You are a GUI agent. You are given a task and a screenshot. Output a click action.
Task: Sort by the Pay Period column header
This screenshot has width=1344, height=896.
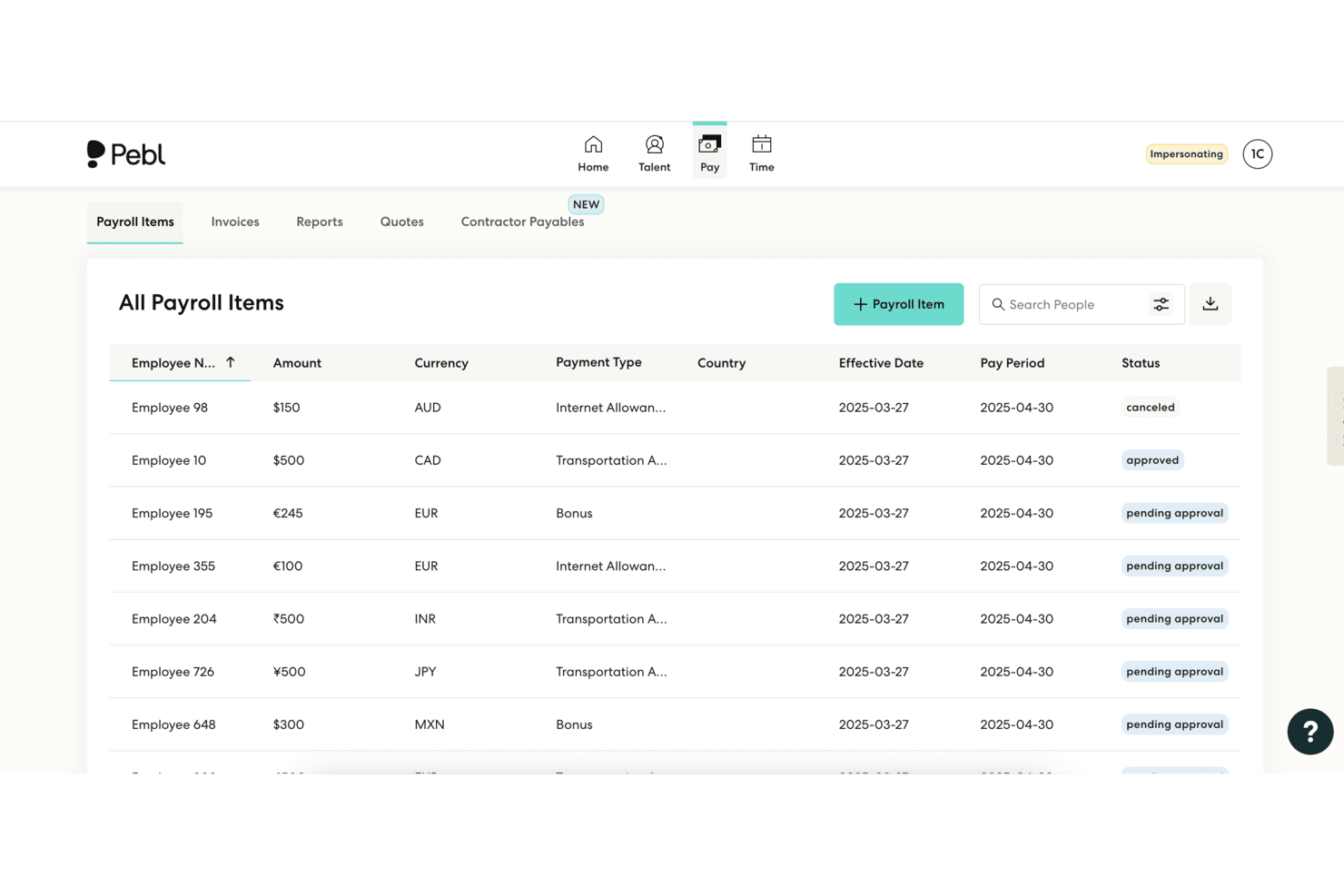(1013, 363)
